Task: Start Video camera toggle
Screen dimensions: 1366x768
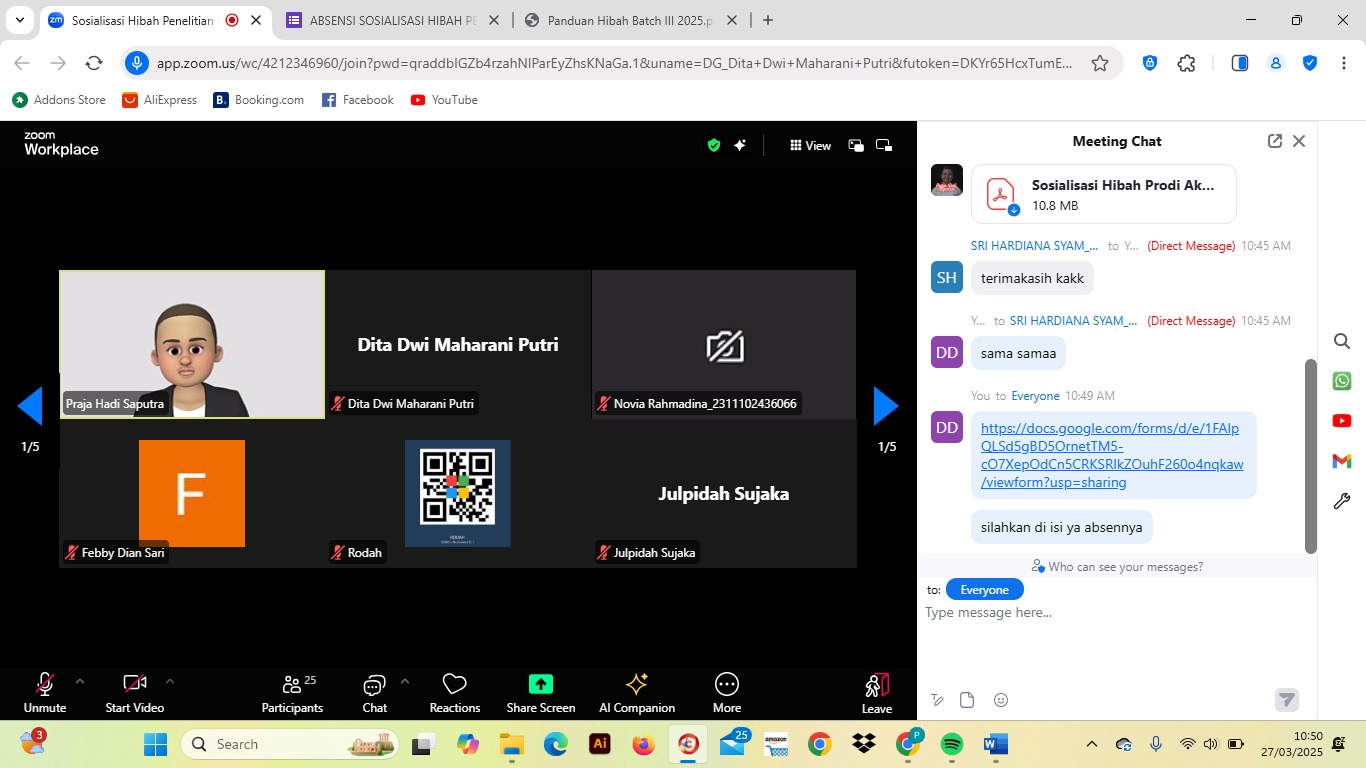Action: pyautogui.click(x=134, y=685)
